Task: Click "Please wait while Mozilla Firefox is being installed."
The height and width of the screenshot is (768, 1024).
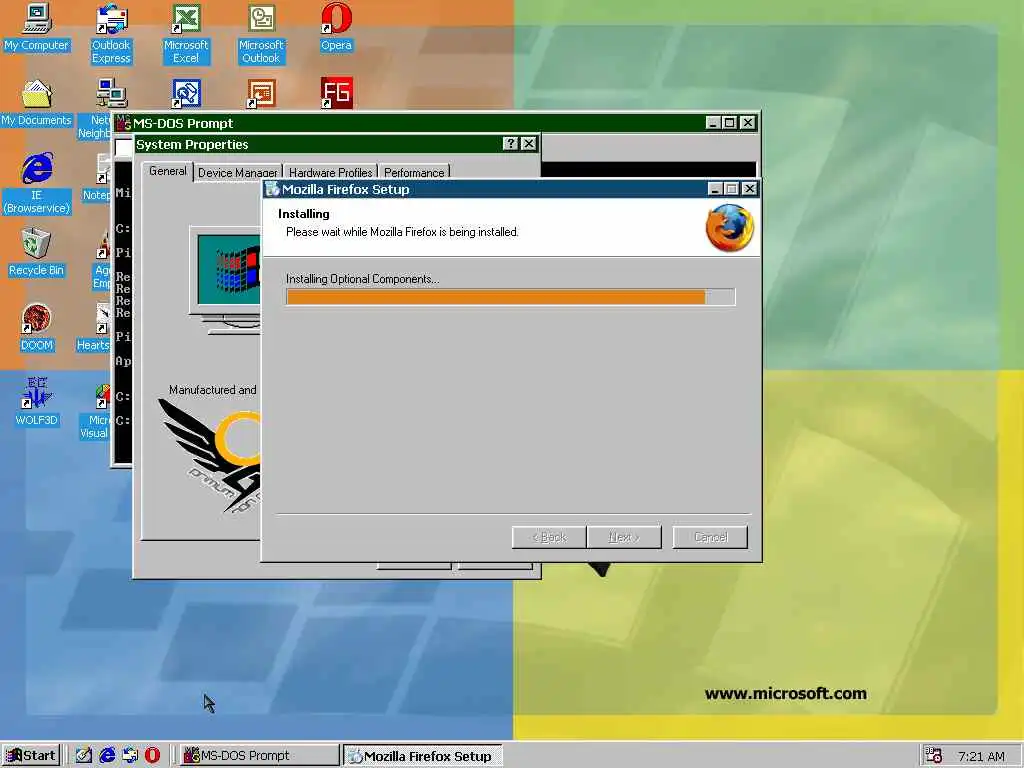Action: [402, 232]
